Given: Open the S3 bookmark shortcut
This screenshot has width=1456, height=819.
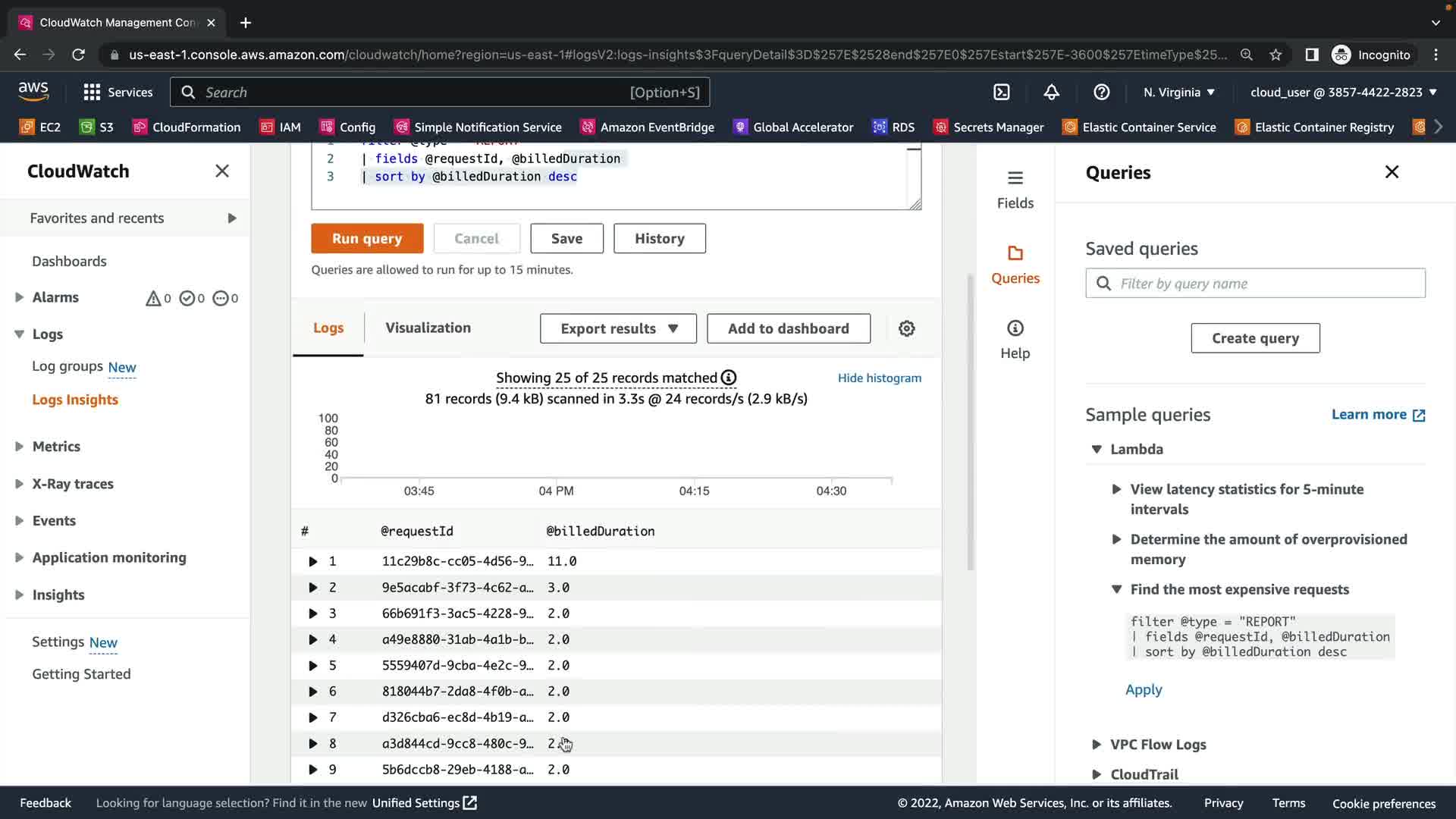Looking at the screenshot, I should pos(96,127).
